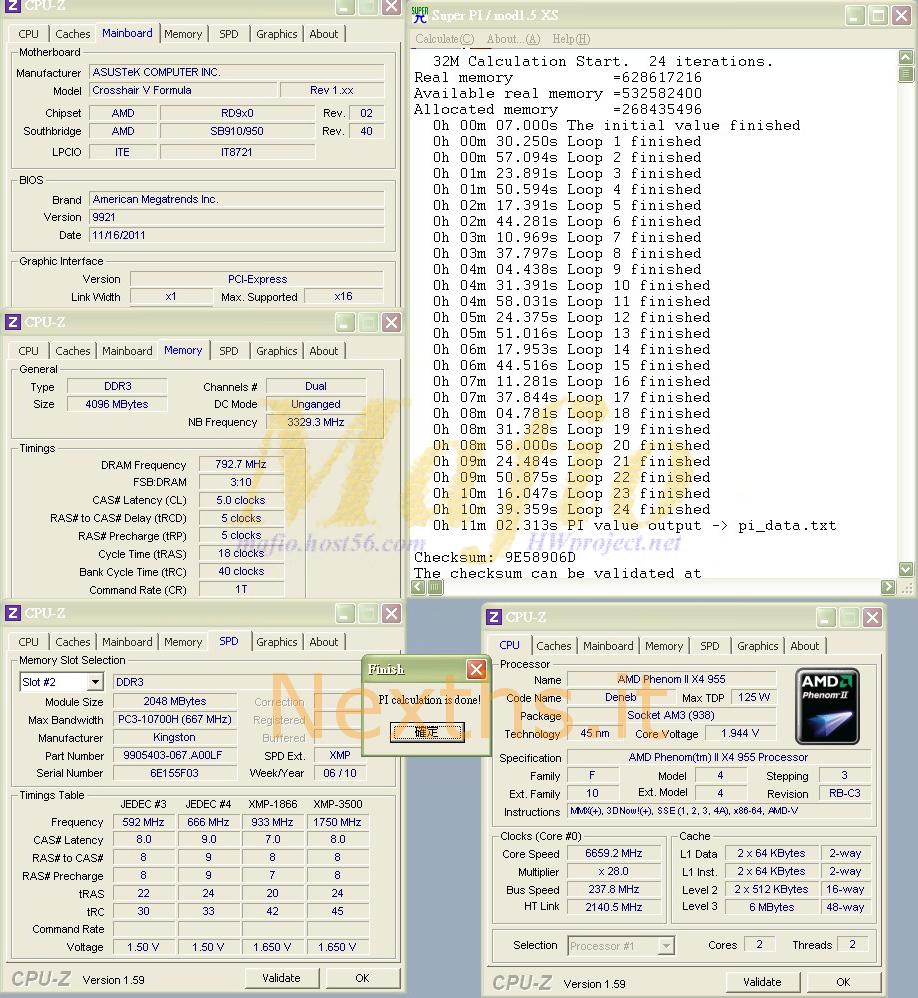
Task: Click the Phenom II processor logo
Action: 827,706
